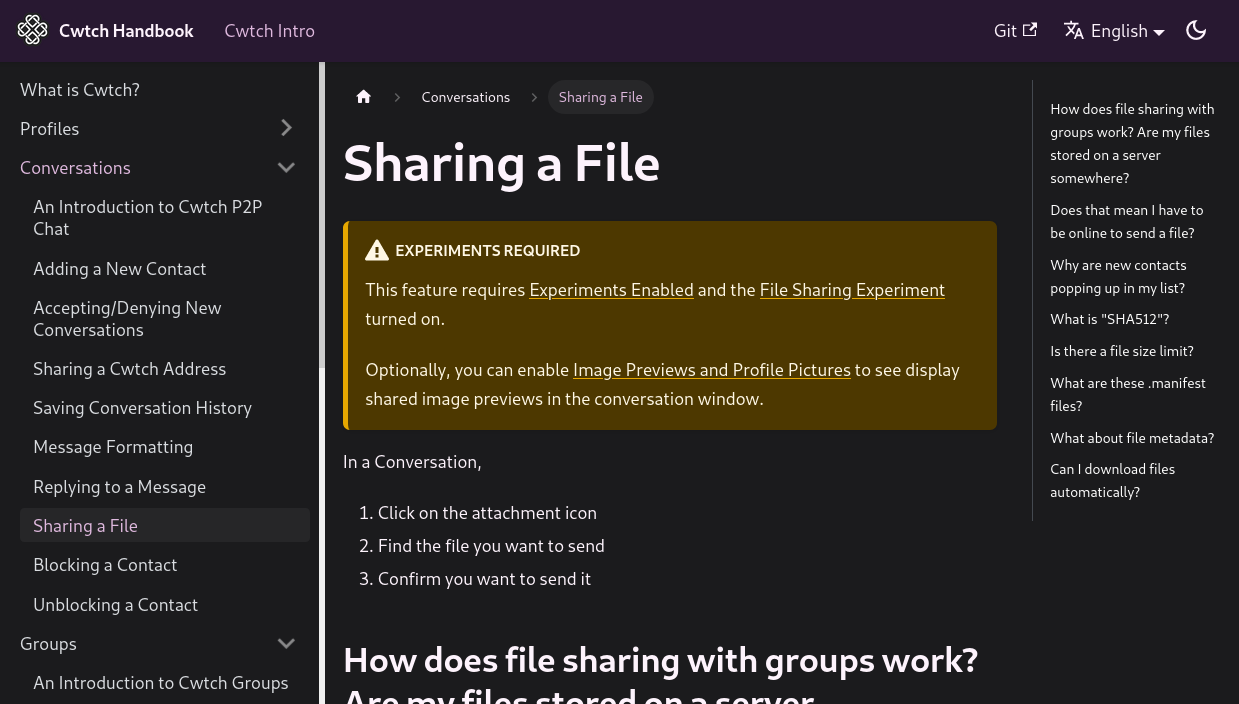Click the Conversations sidebar label

(75, 168)
